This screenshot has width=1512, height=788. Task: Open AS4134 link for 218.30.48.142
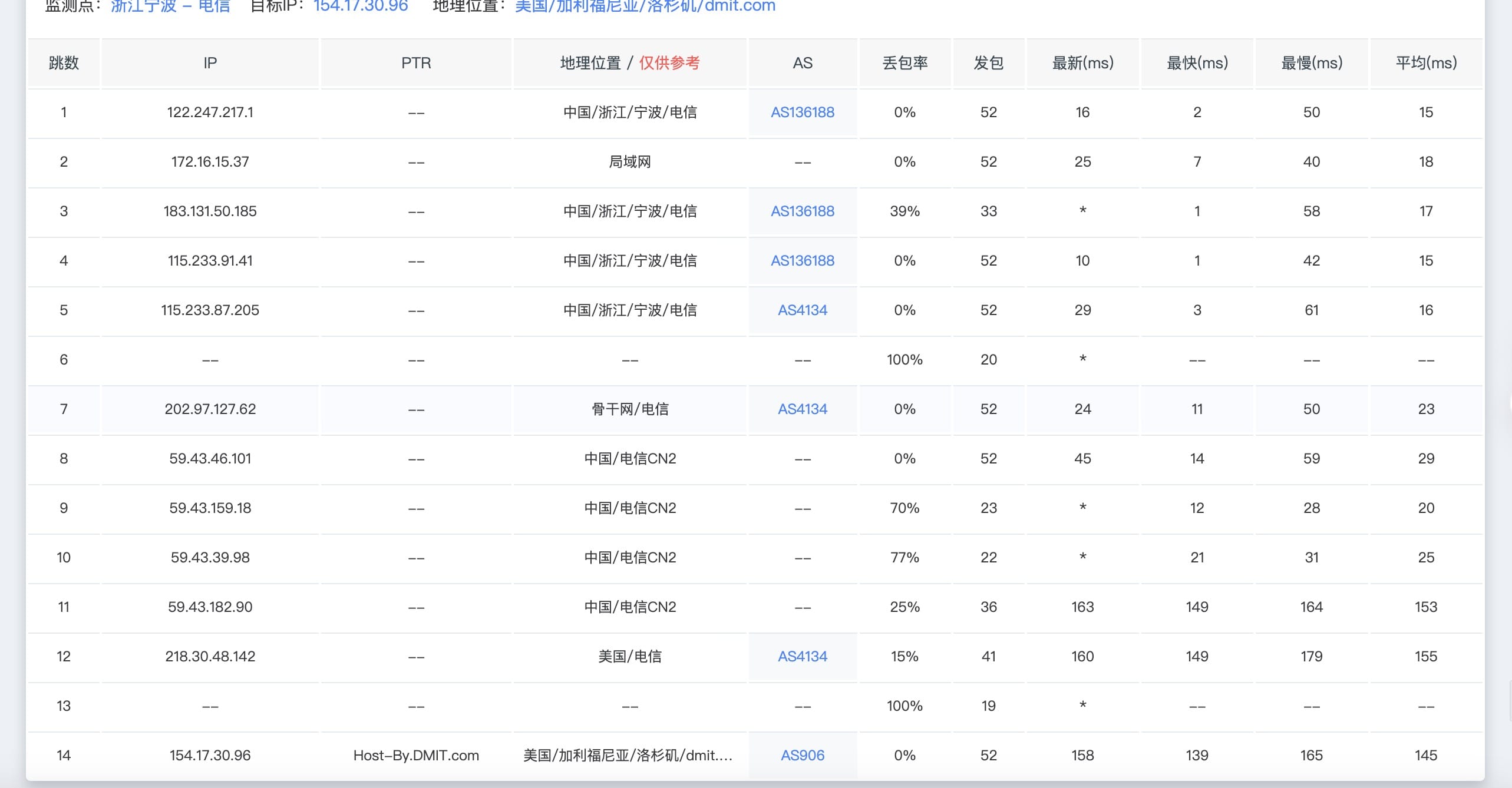(802, 656)
